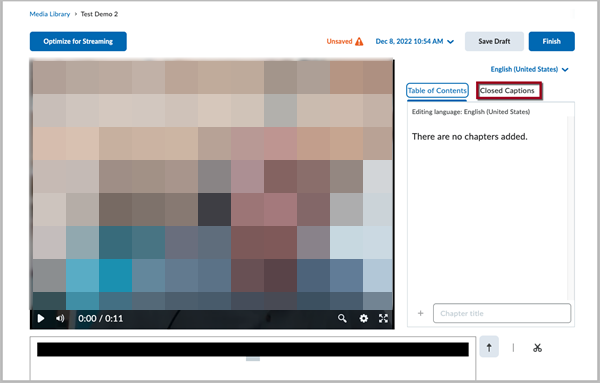The image size is (600, 383).
Task: Save the draft
Action: pos(494,41)
